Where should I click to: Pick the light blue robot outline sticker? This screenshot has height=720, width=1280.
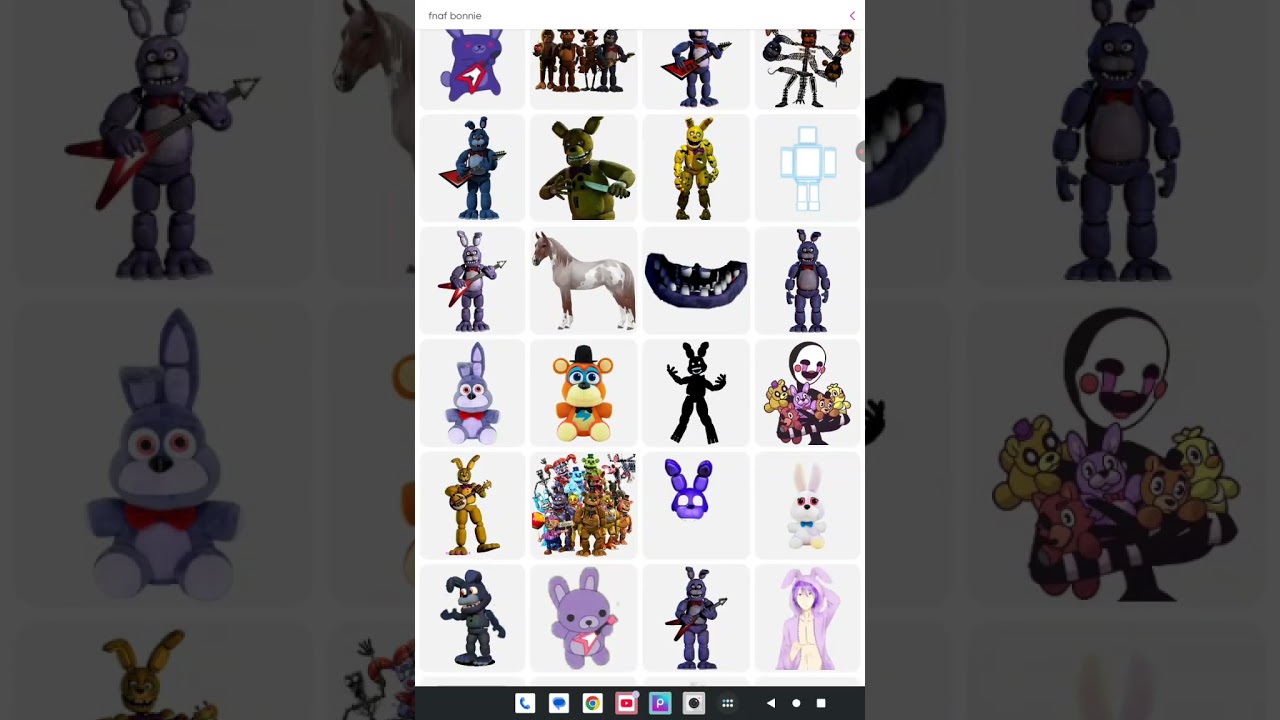808,168
